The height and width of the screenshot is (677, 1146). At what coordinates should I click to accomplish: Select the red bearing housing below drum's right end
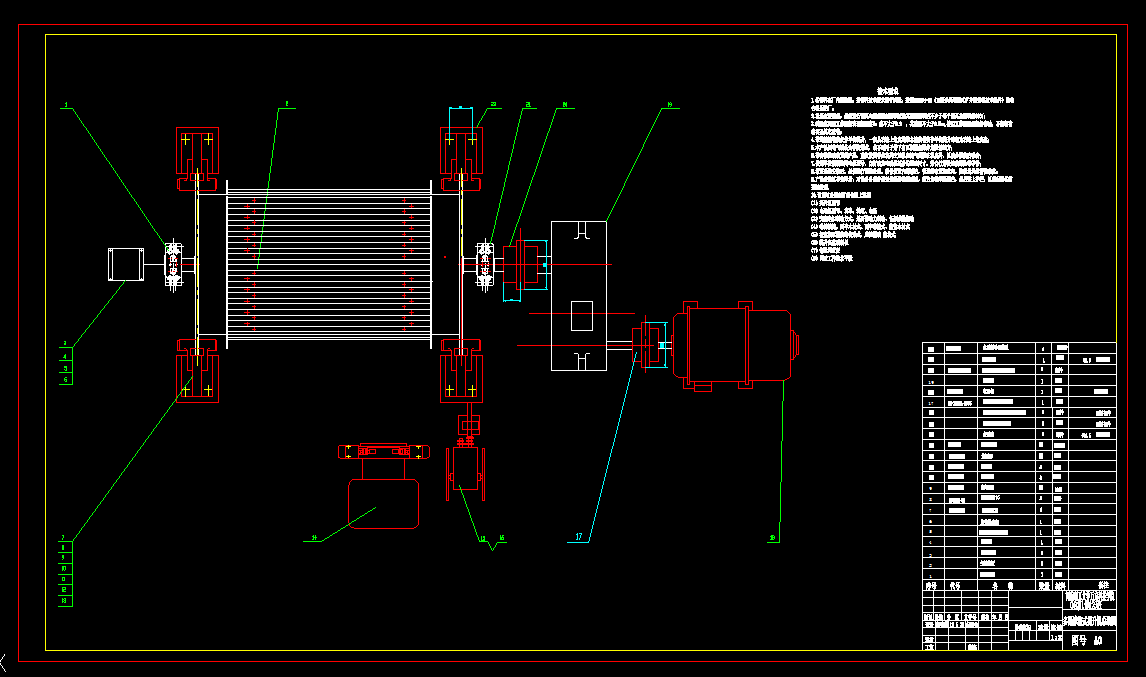click(x=460, y=370)
